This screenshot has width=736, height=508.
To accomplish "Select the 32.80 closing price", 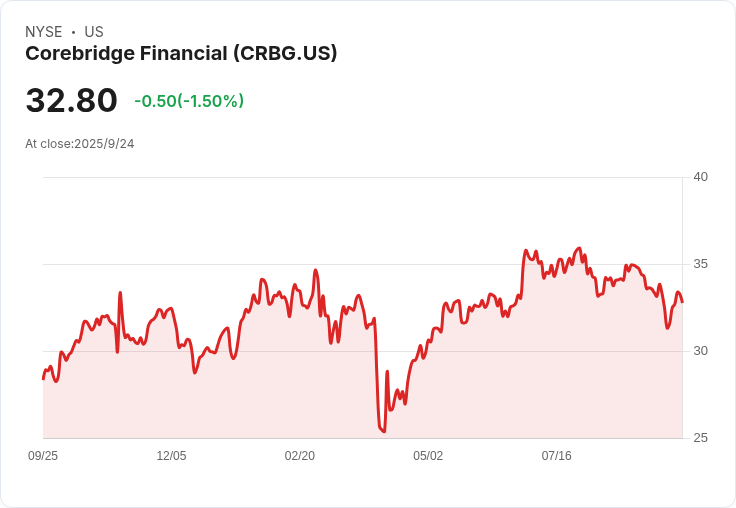I will click(71, 100).
